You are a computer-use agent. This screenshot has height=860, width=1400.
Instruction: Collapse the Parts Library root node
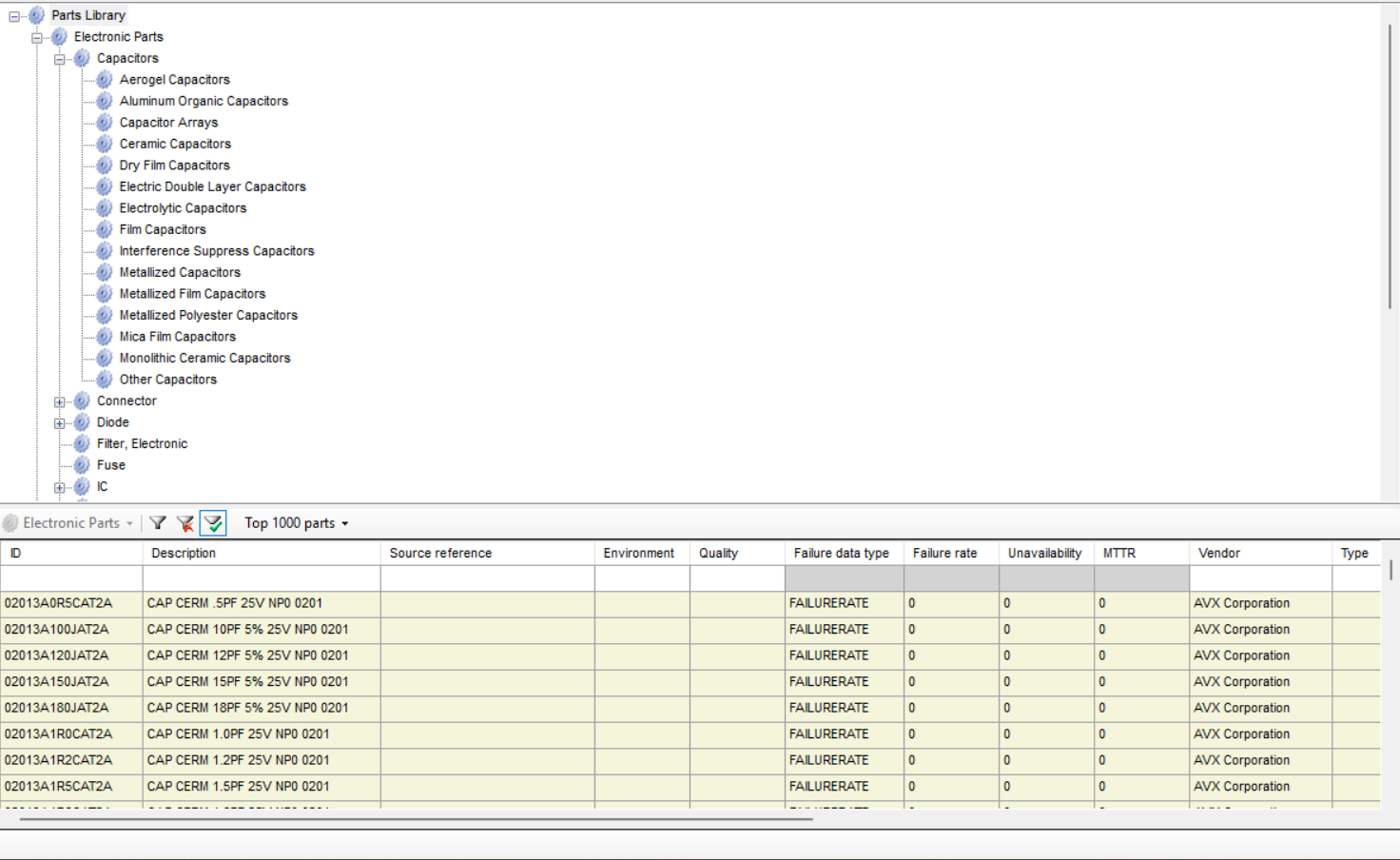(x=13, y=16)
